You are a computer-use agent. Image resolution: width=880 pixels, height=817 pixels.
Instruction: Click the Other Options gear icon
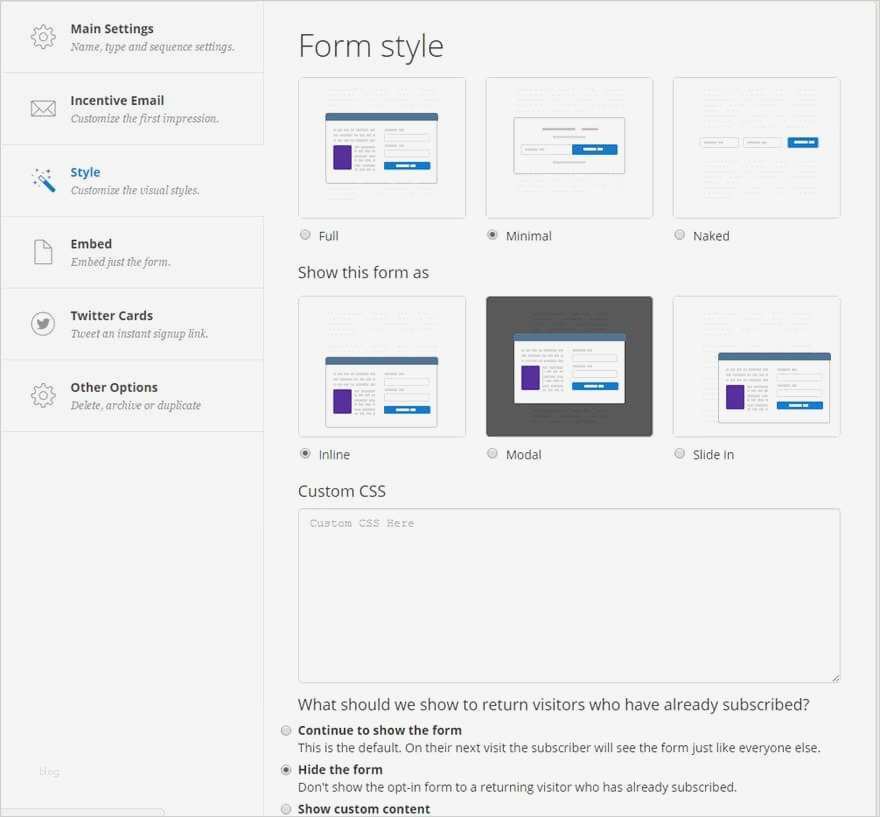[x=43, y=395]
